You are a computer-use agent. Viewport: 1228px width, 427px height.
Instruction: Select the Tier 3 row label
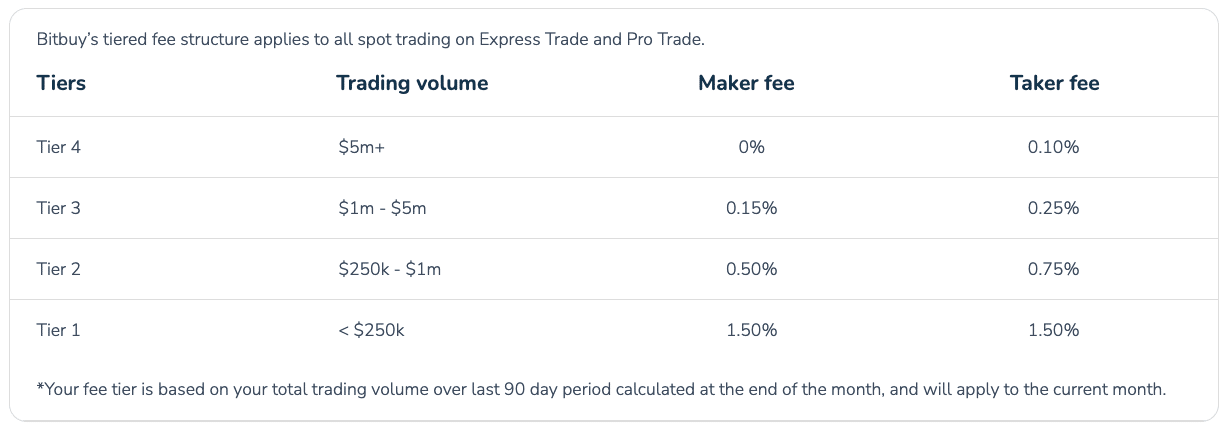[58, 208]
